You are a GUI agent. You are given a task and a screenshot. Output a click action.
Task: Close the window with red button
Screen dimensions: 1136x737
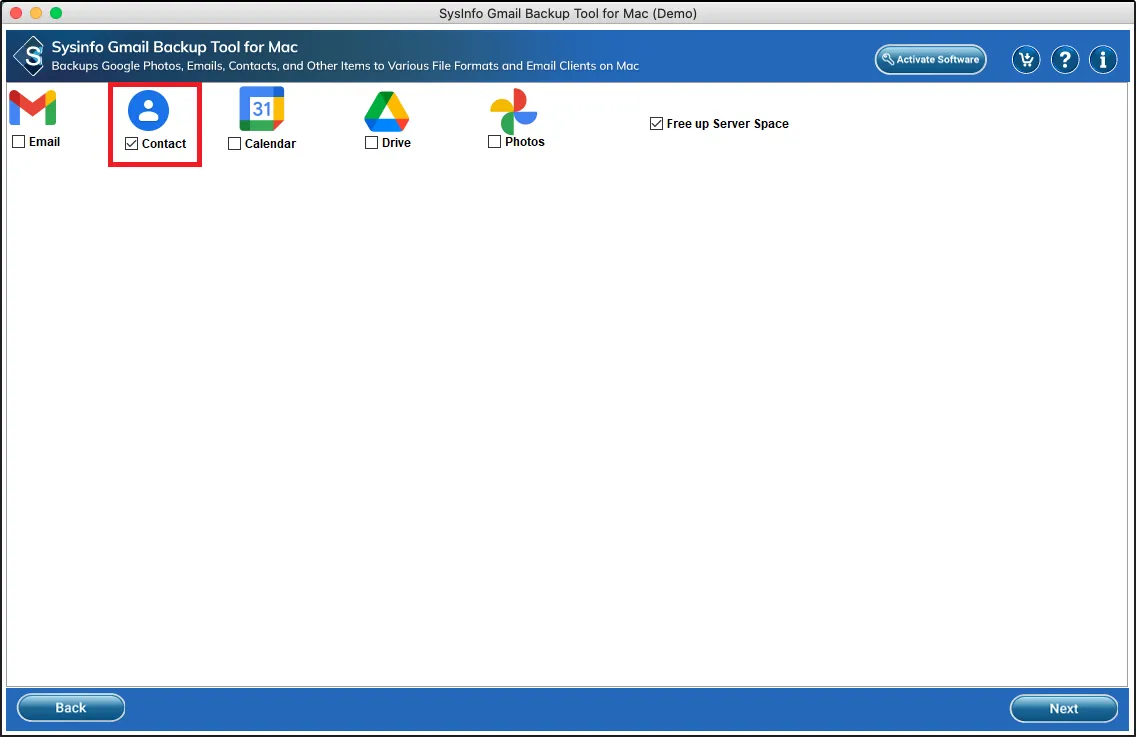click(16, 13)
